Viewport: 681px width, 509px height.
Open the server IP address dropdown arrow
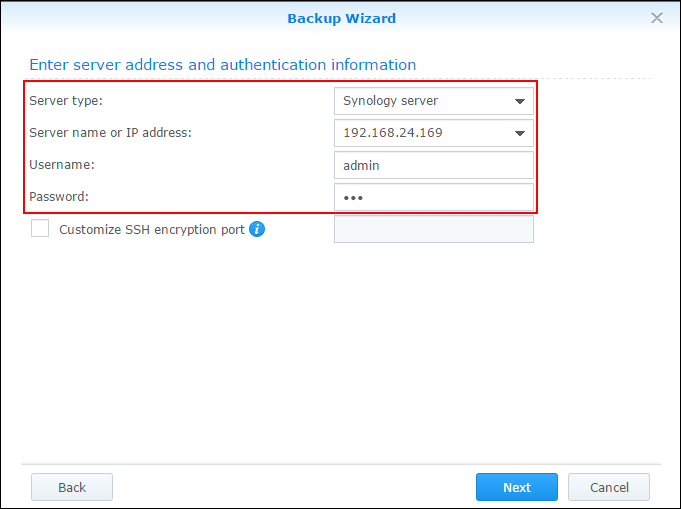tap(520, 133)
